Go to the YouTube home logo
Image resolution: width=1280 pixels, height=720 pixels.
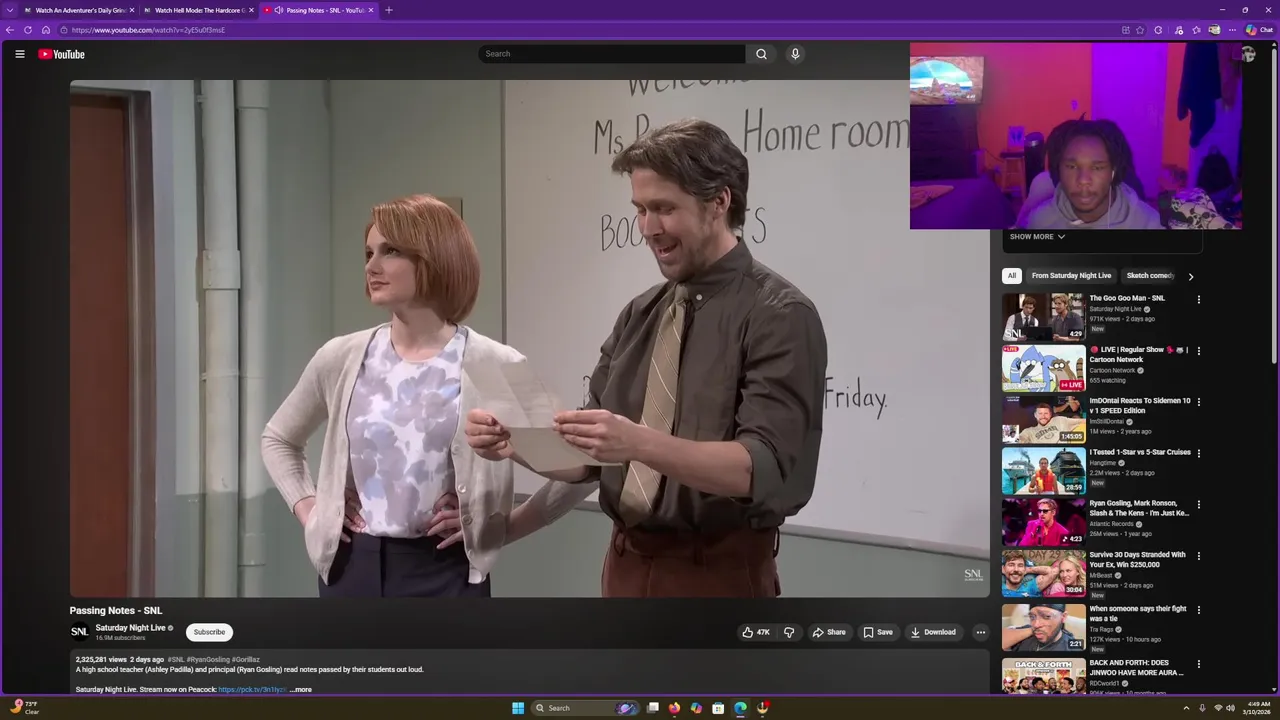(61, 54)
